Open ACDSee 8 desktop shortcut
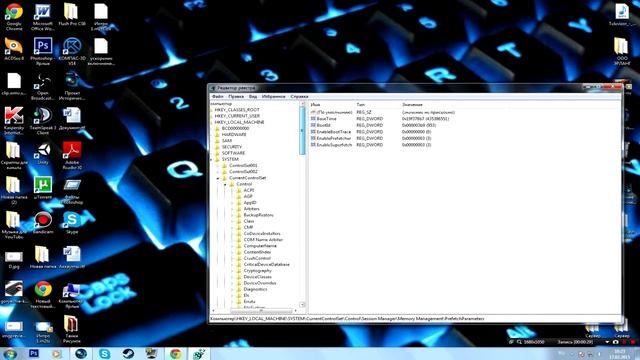This screenshot has height=360, width=640. click(14, 49)
